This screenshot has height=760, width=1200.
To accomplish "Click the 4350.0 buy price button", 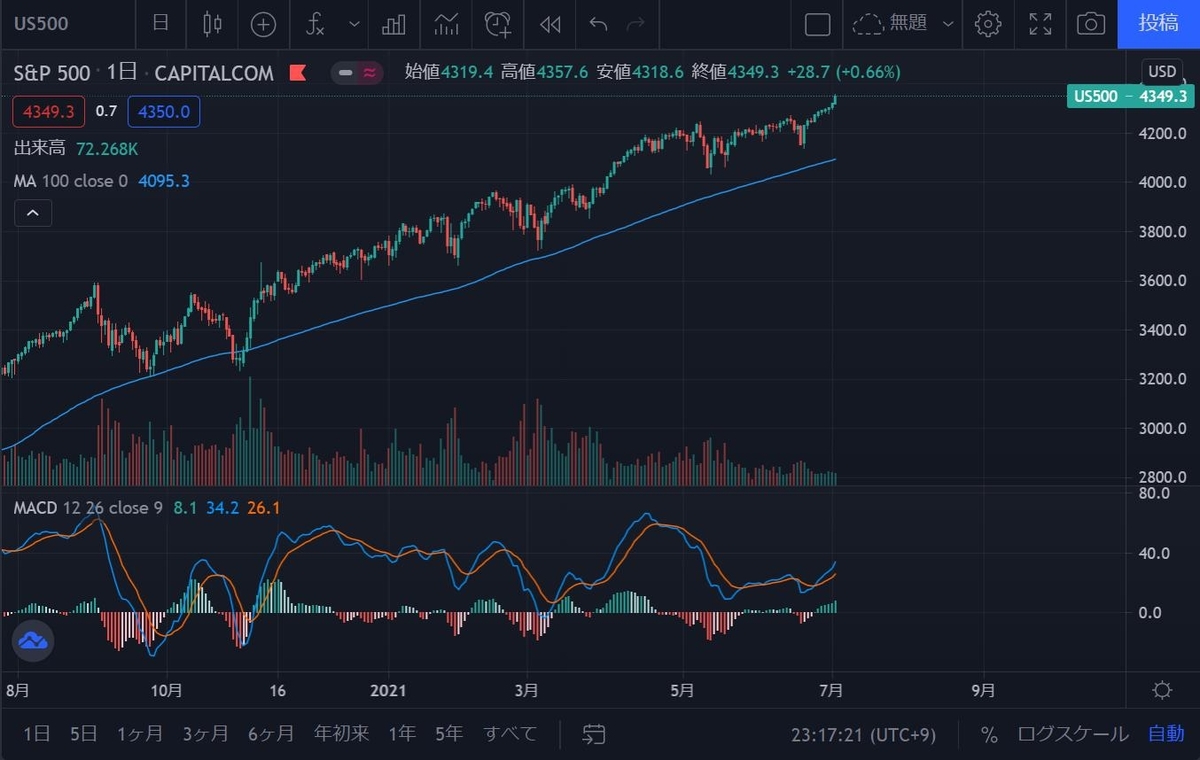I will coord(164,112).
